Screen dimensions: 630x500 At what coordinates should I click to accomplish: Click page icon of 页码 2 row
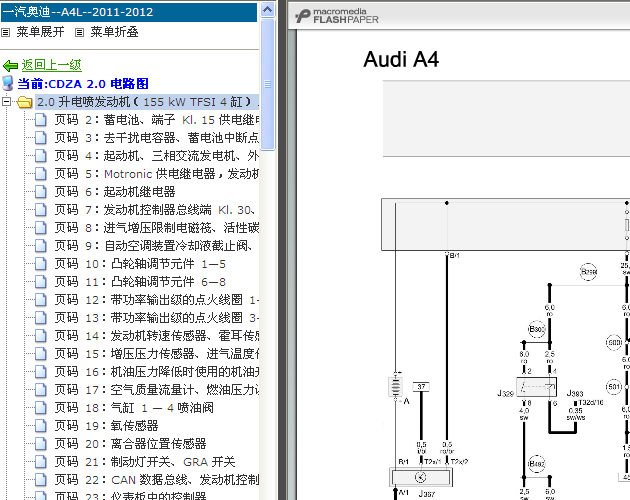pos(41,120)
